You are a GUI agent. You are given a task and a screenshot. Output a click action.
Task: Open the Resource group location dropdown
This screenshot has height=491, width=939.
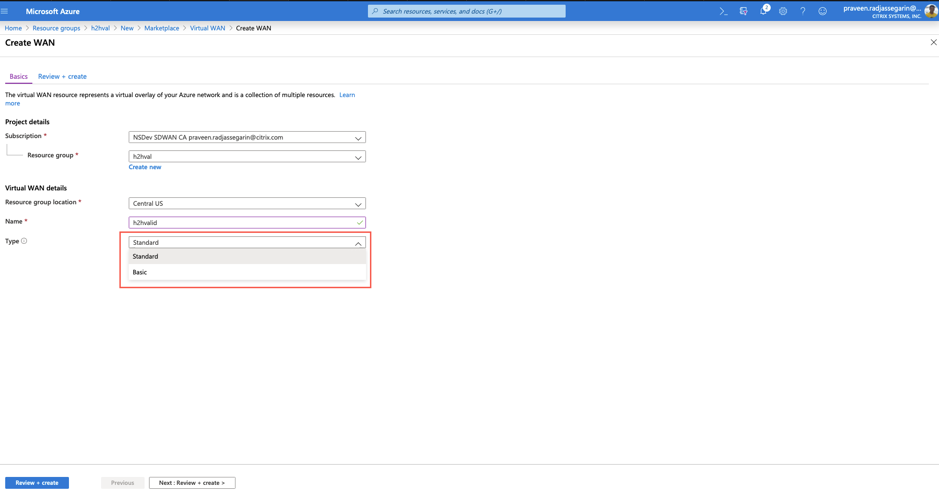point(247,204)
